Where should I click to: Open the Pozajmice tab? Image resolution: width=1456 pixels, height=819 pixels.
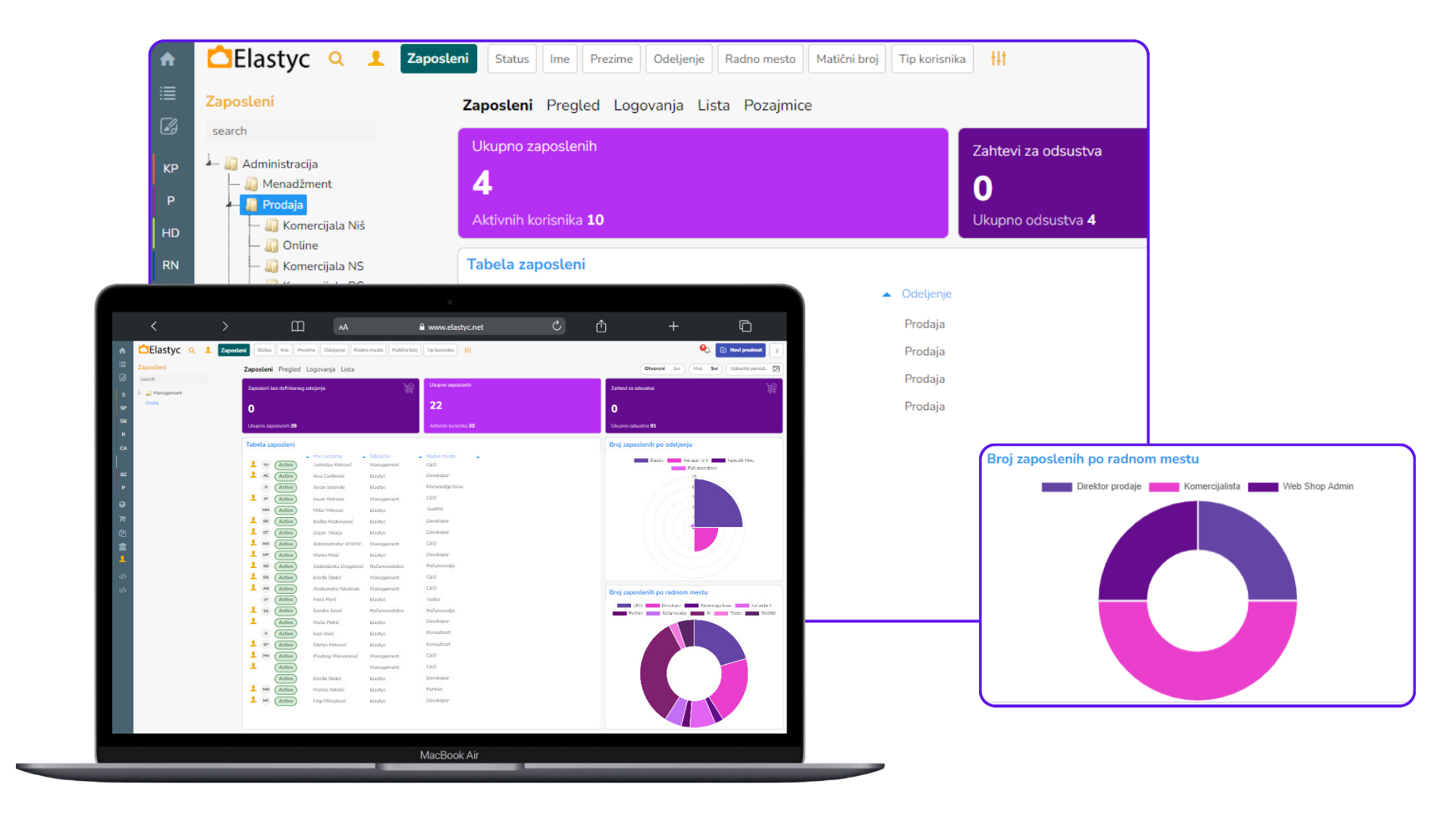777,105
